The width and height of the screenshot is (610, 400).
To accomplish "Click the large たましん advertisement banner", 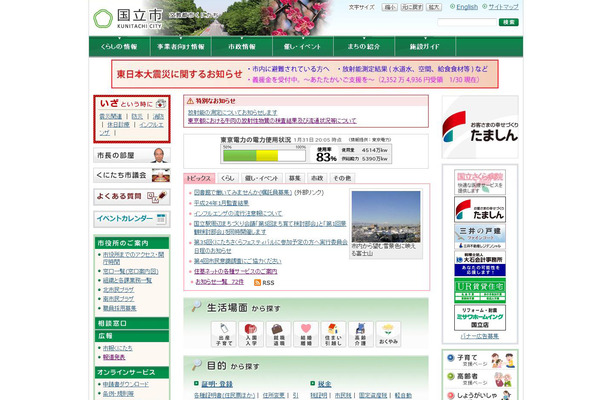I will pos(480,127).
